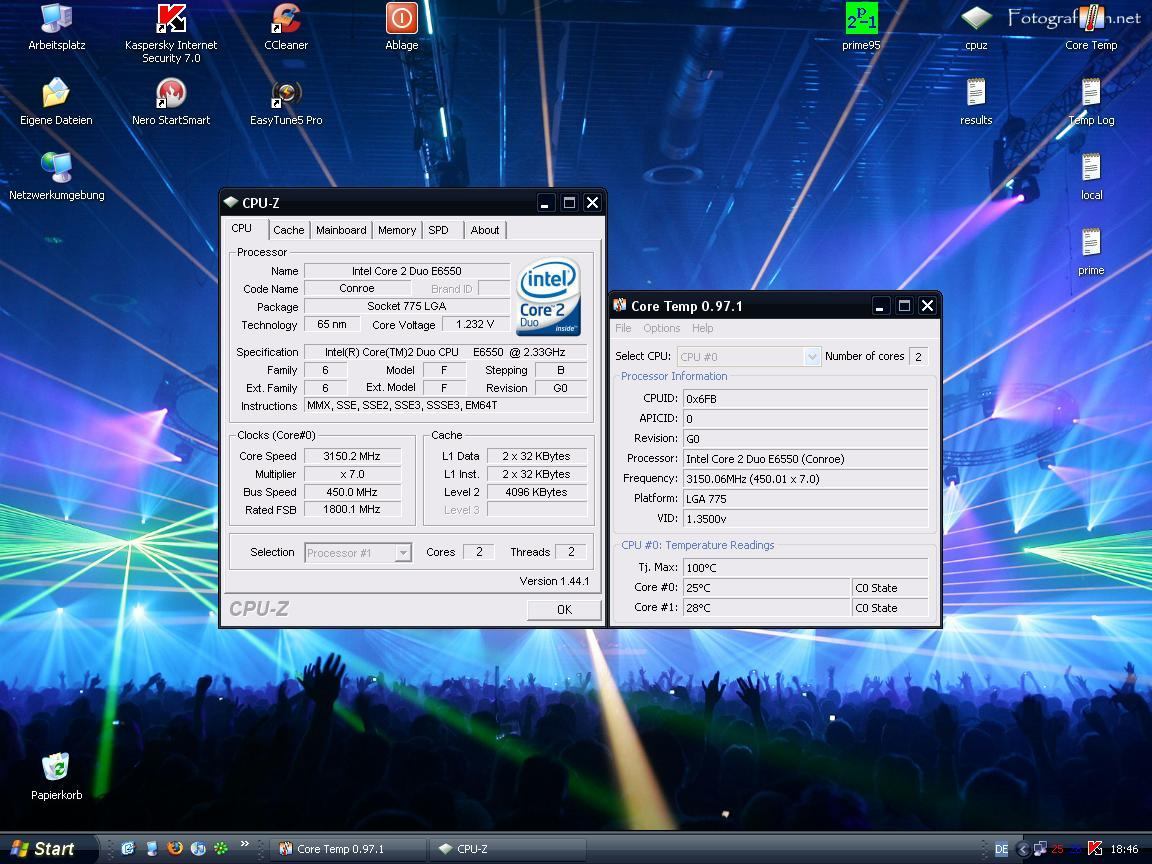Open the Options menu in Core Temp

pos(661,328)
